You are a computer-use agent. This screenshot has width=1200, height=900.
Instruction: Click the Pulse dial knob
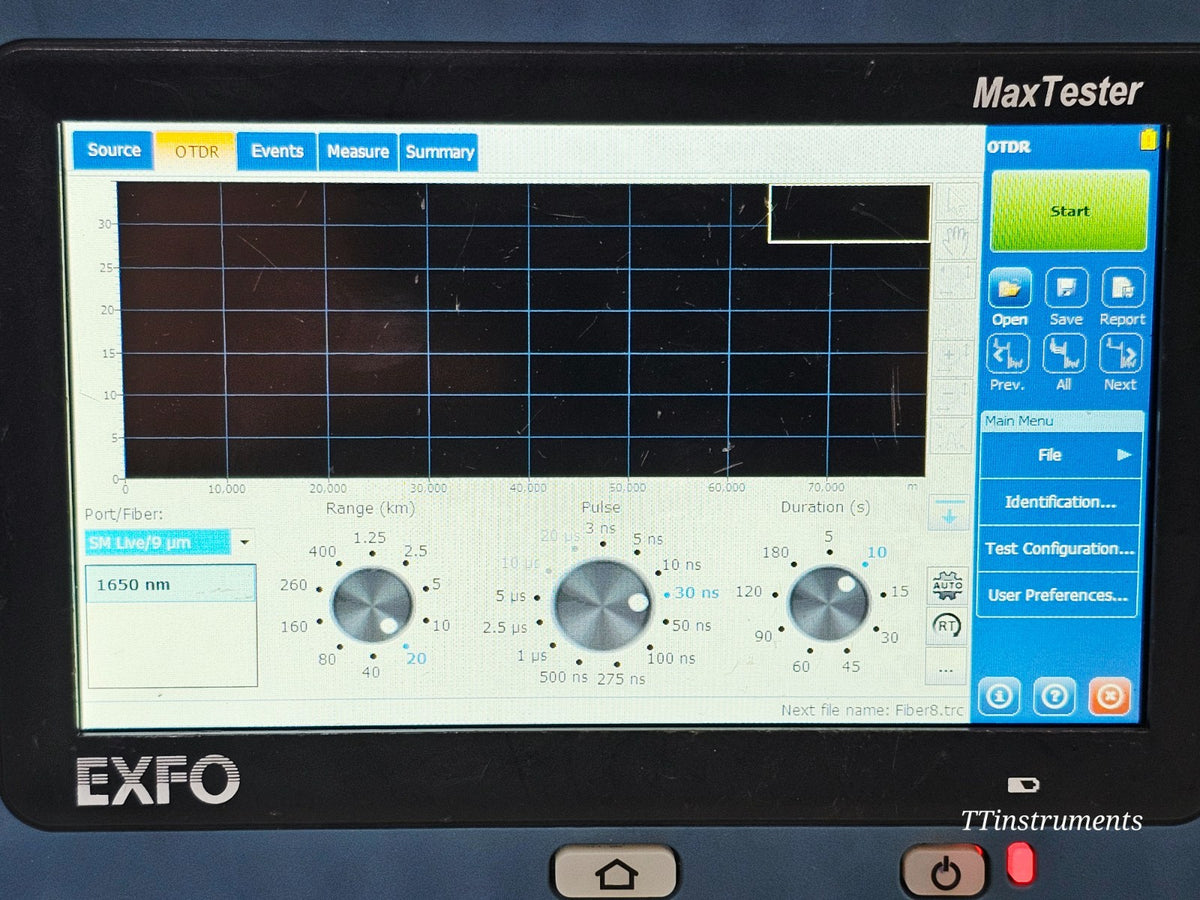point(602,605)
